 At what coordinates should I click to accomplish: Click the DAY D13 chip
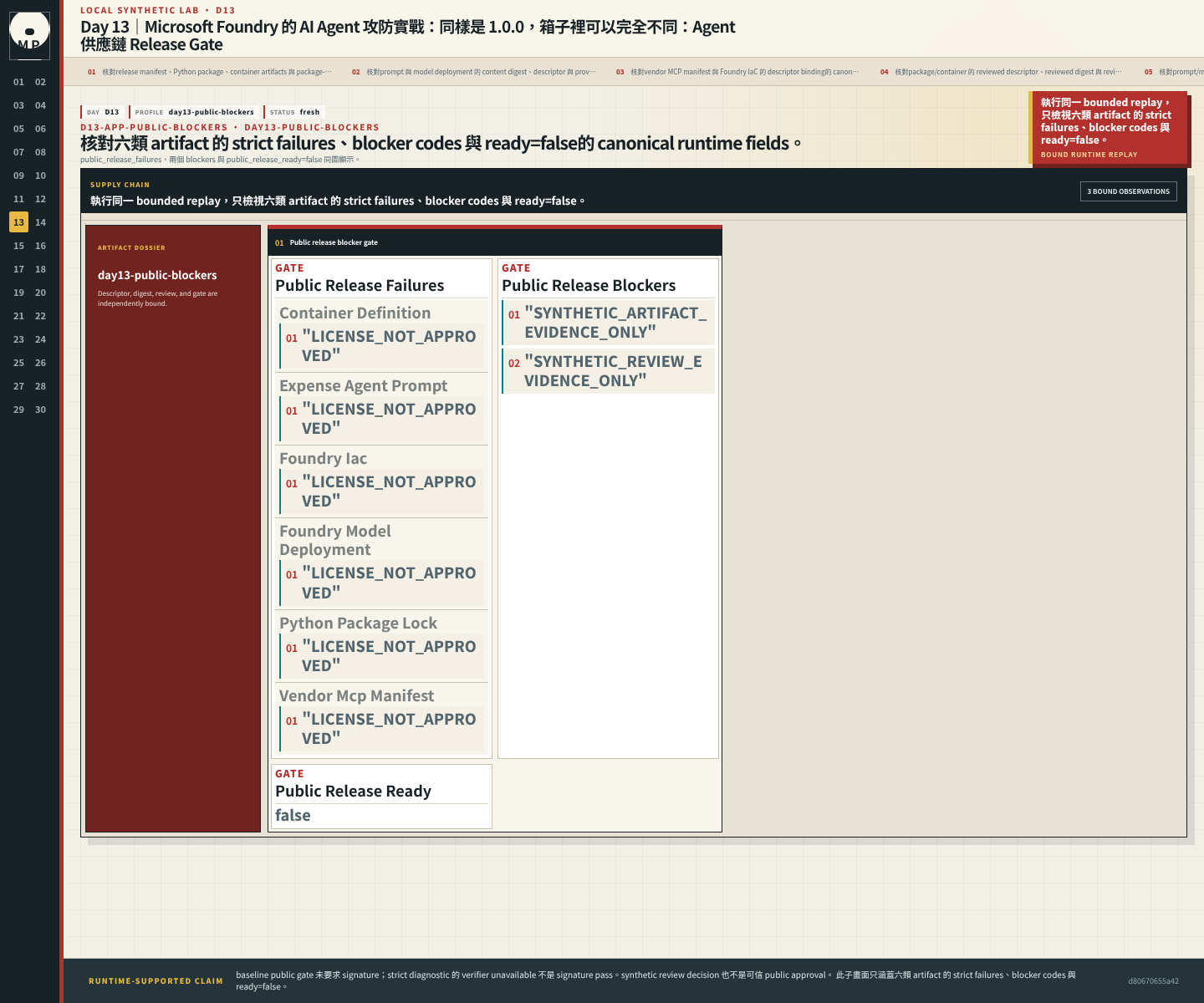(103, 112)
